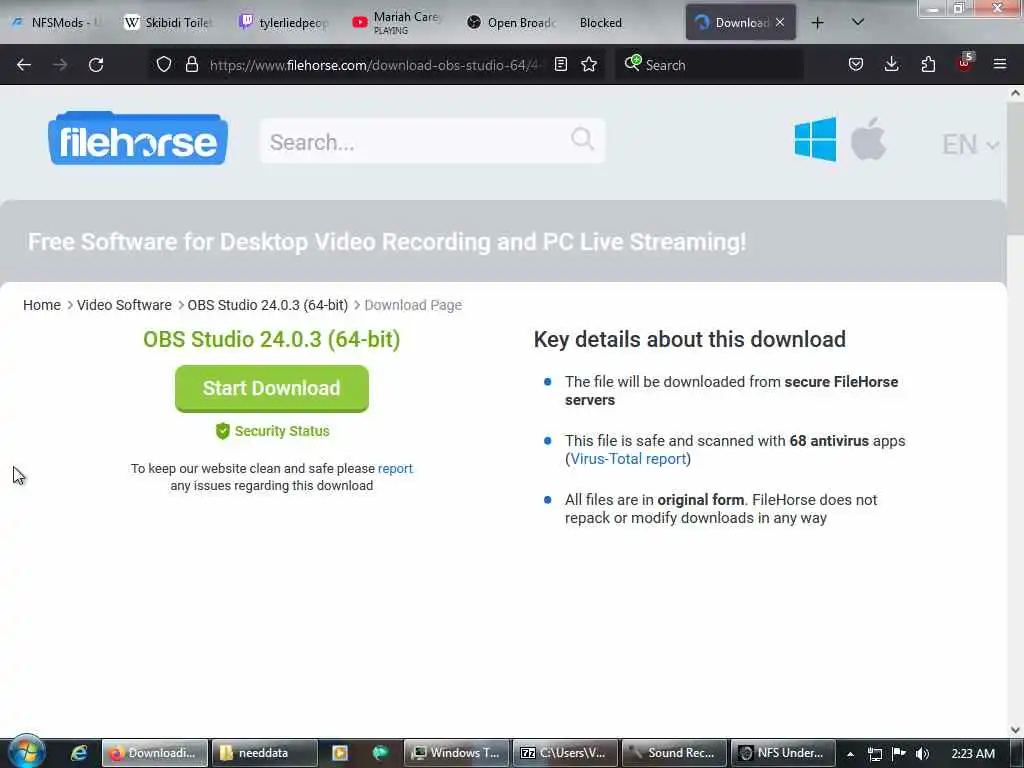The width and height of the screenshot is (1024, 768).
Task: Open the green globe taskbar icon
Action: coord(380,753)
